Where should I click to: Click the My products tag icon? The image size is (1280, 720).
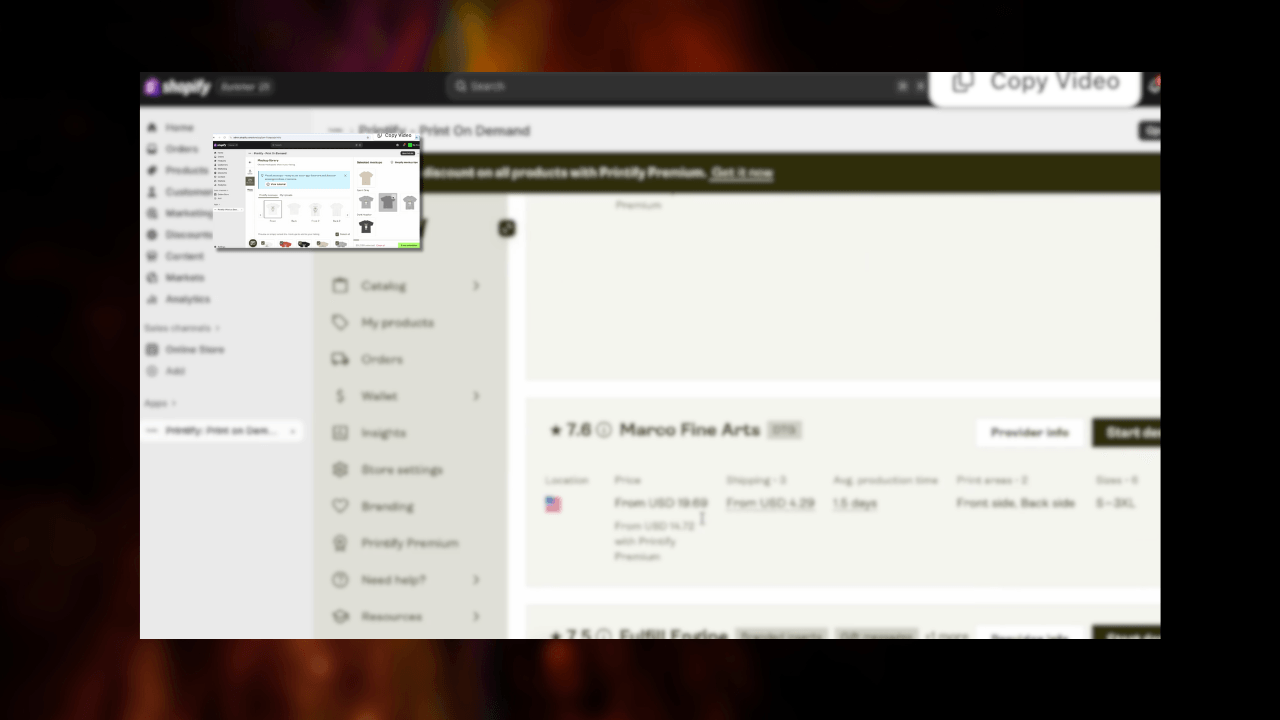[x=340, y=322]
